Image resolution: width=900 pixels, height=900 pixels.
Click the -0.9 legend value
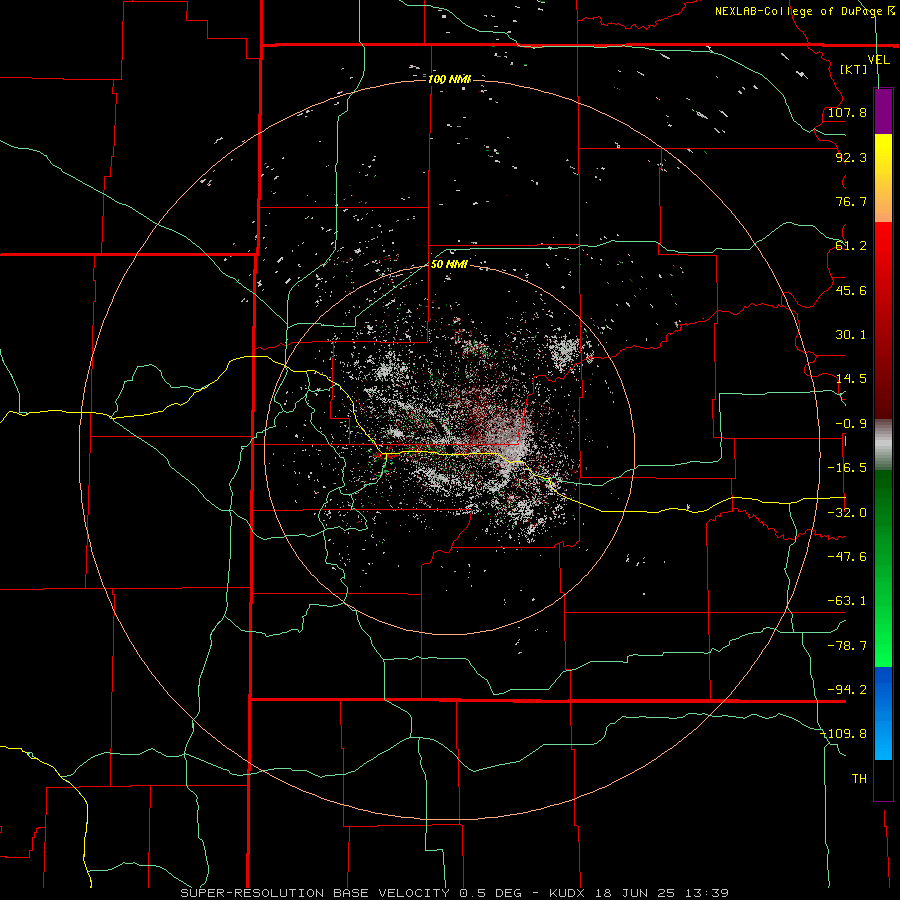[851, 424]
